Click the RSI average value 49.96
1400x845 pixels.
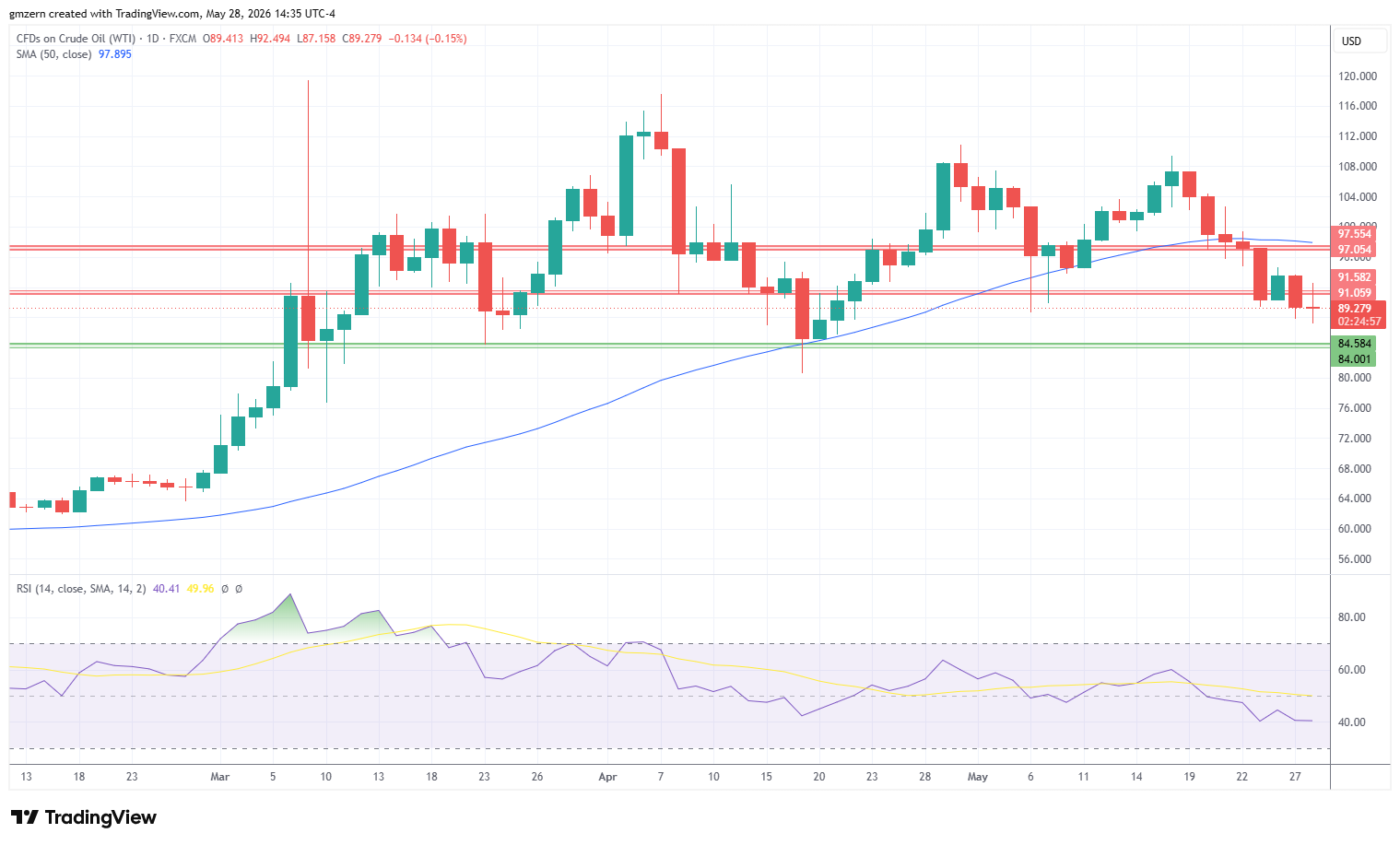(200, 589)
